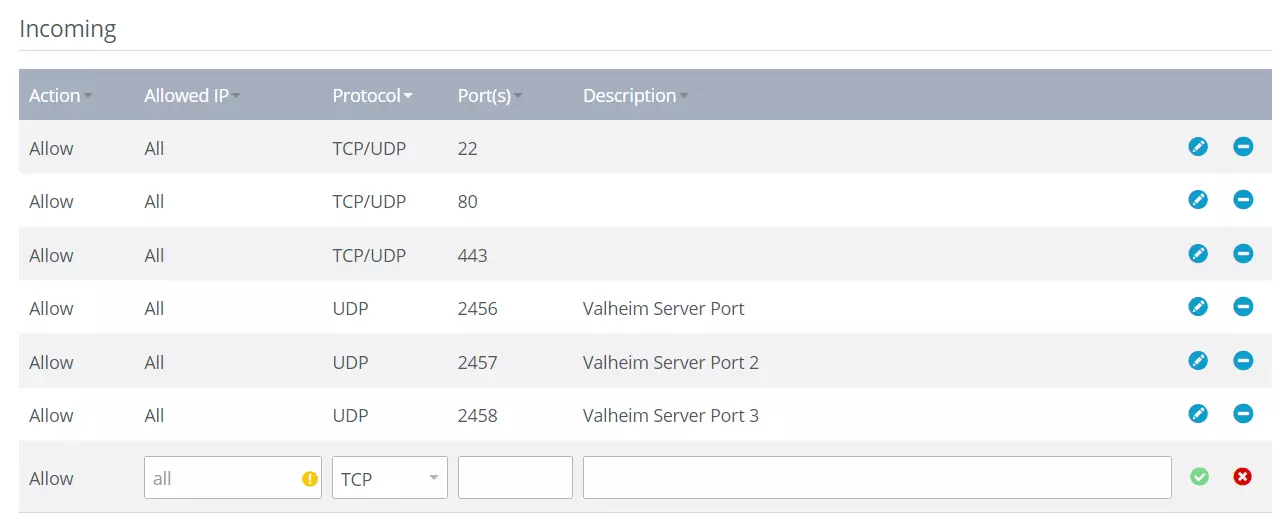
Task: Open the TCP protocol dropdown
Action: pos(390,478)
